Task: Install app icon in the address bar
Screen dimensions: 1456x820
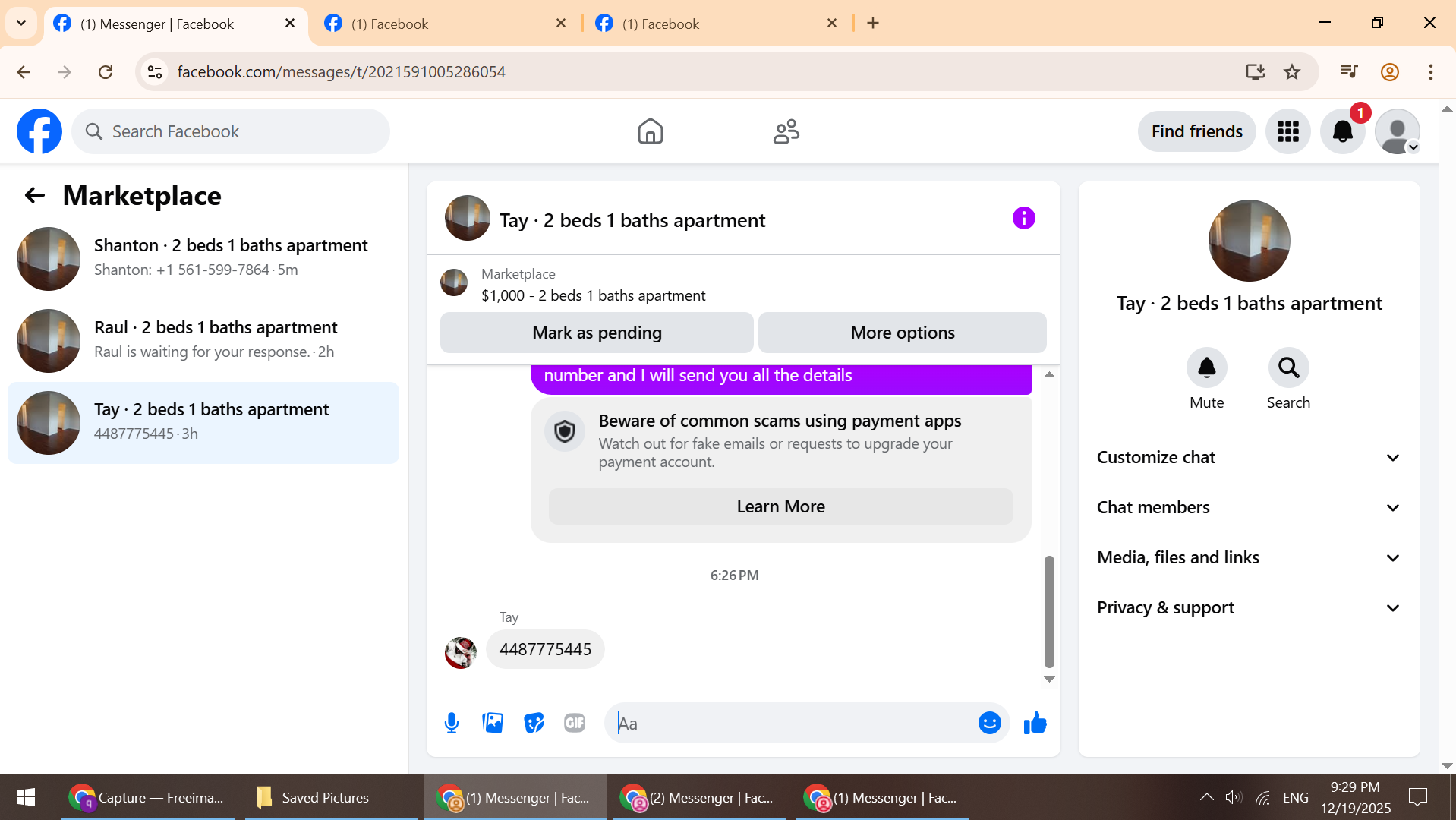Action: point(1255,72)
